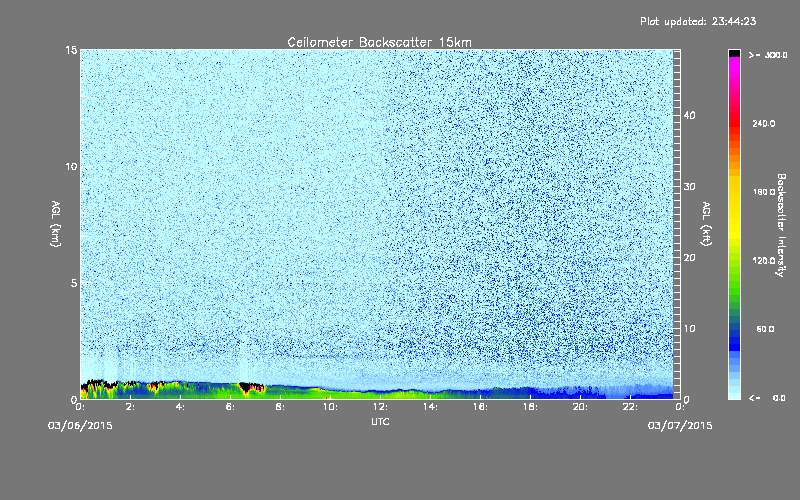
Task: Click the 15 km tick on left axis
Action: [x=71, y=50]
